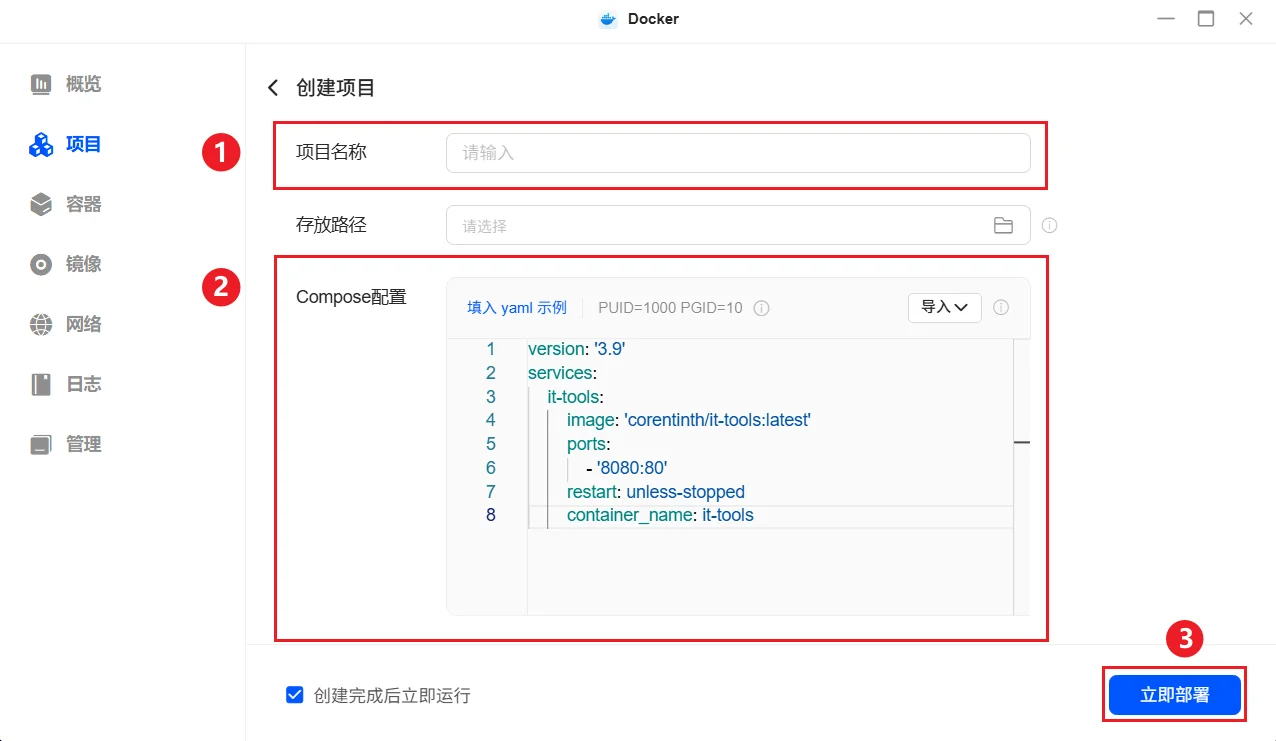
Task: Go to Network (网络) via globe icon
Action: [41, 325]
